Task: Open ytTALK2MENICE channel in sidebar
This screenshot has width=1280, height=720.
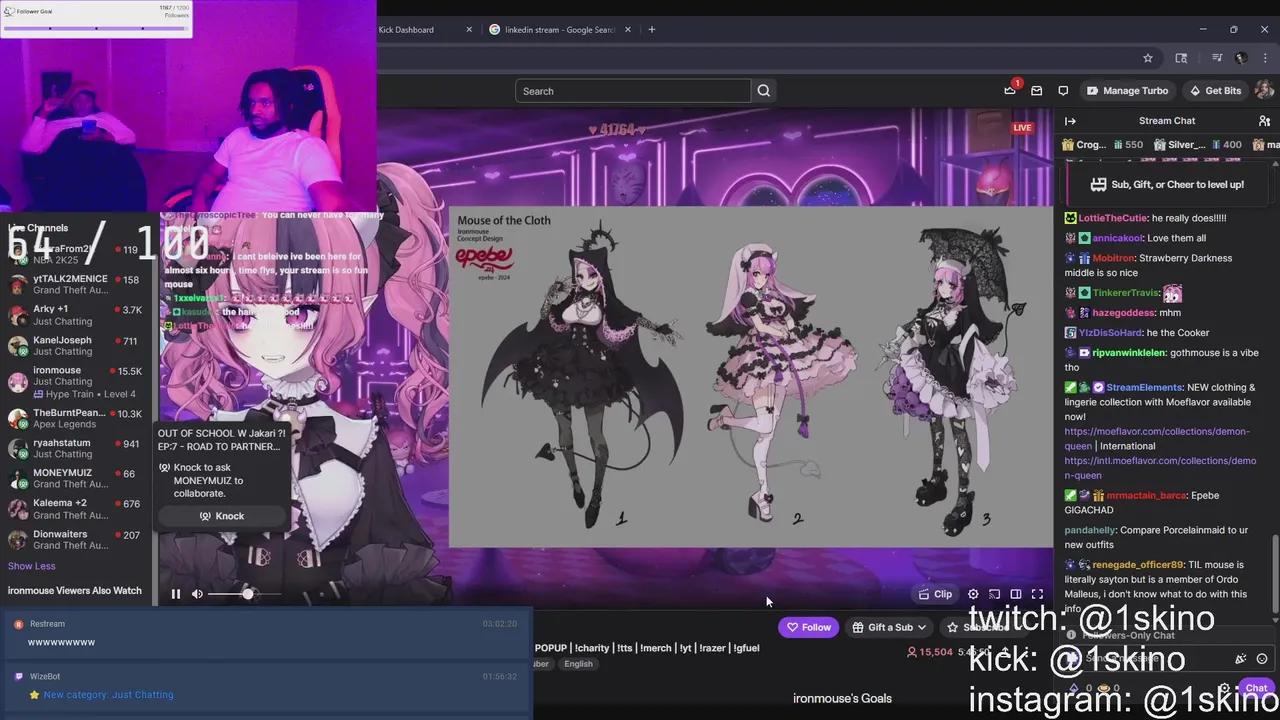Action: pyautogui.click(x=75, y=284)
